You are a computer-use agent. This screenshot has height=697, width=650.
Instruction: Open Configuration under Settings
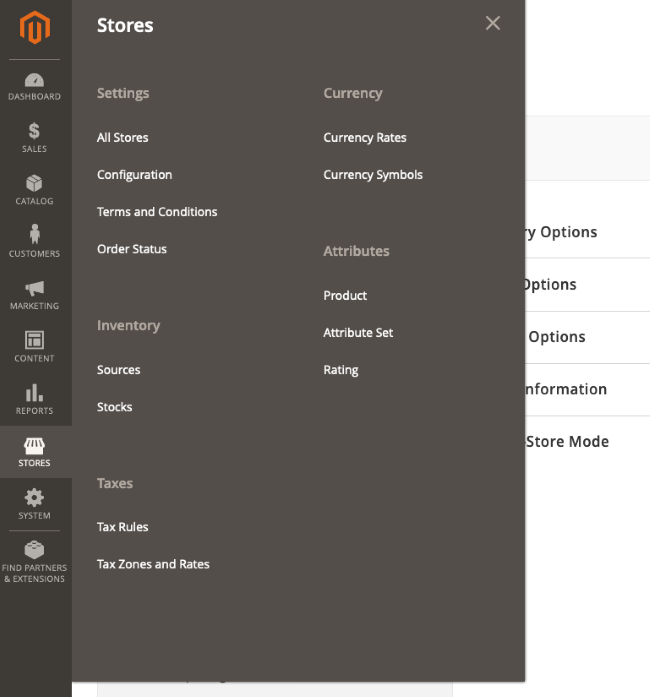[x=134, y=175]
